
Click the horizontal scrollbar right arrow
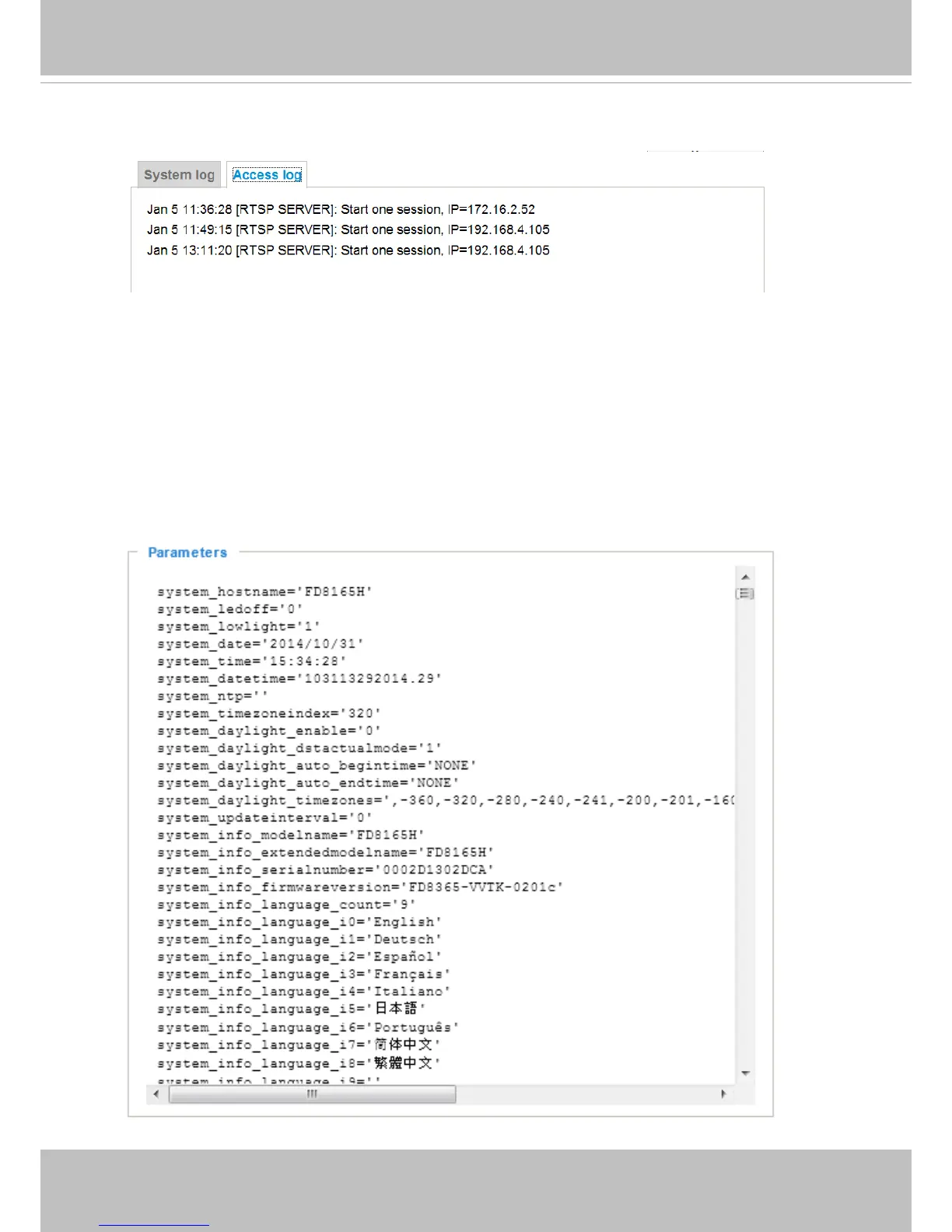[x=724, y=1094]
